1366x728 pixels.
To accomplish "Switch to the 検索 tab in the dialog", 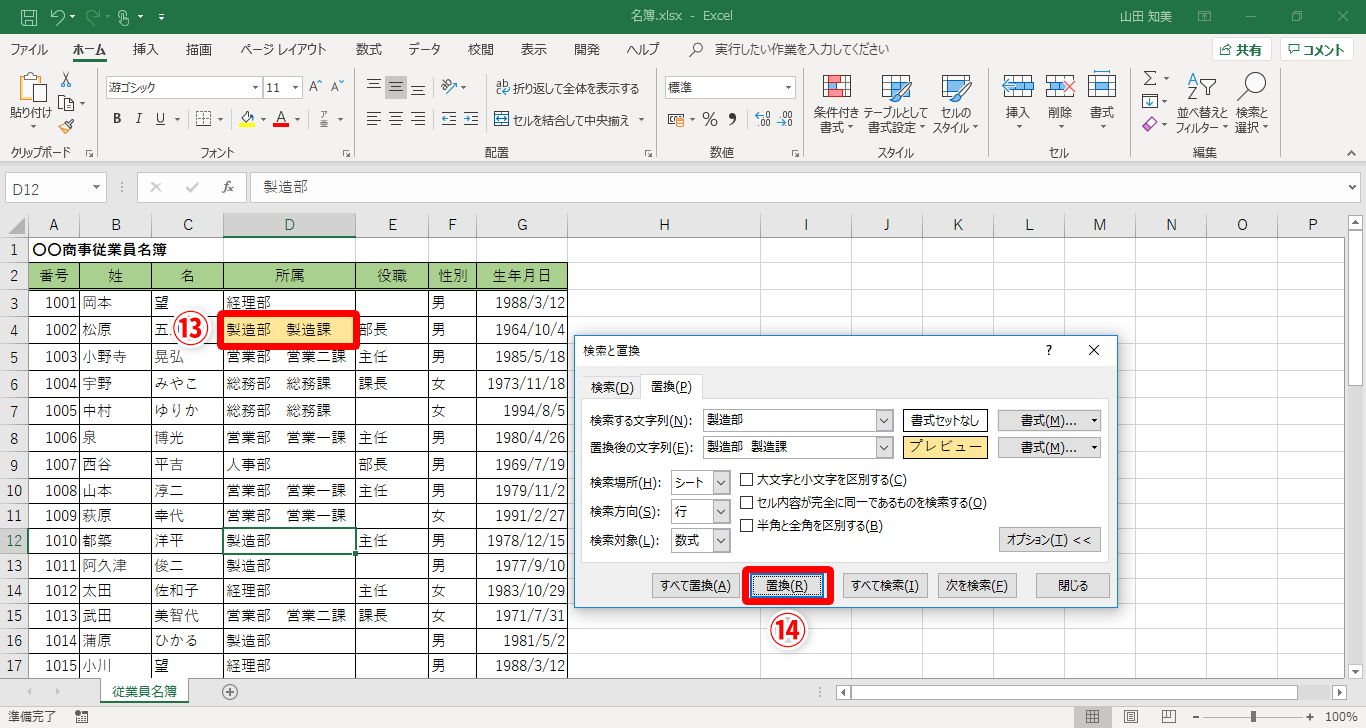I will coord(612,387).
